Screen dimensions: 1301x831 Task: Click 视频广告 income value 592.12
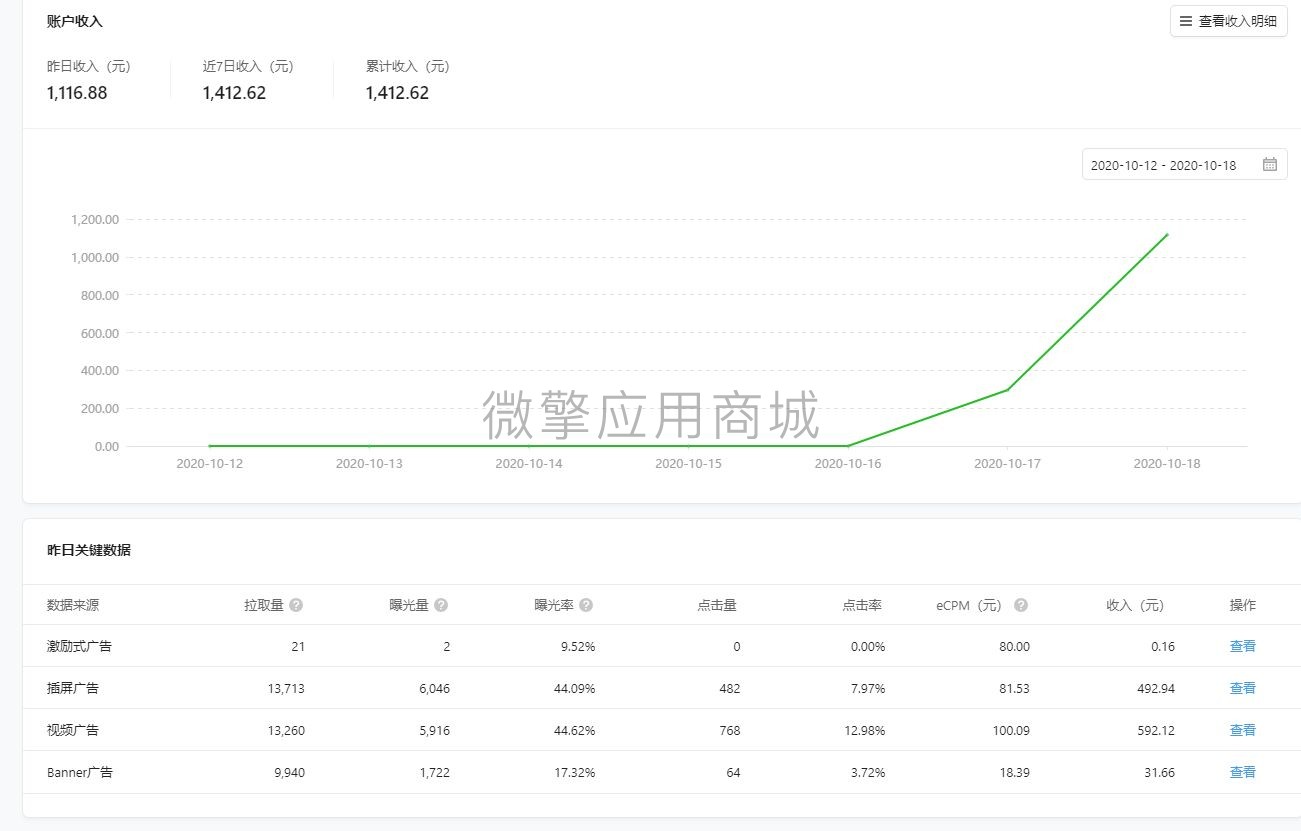coord(1155,730)
